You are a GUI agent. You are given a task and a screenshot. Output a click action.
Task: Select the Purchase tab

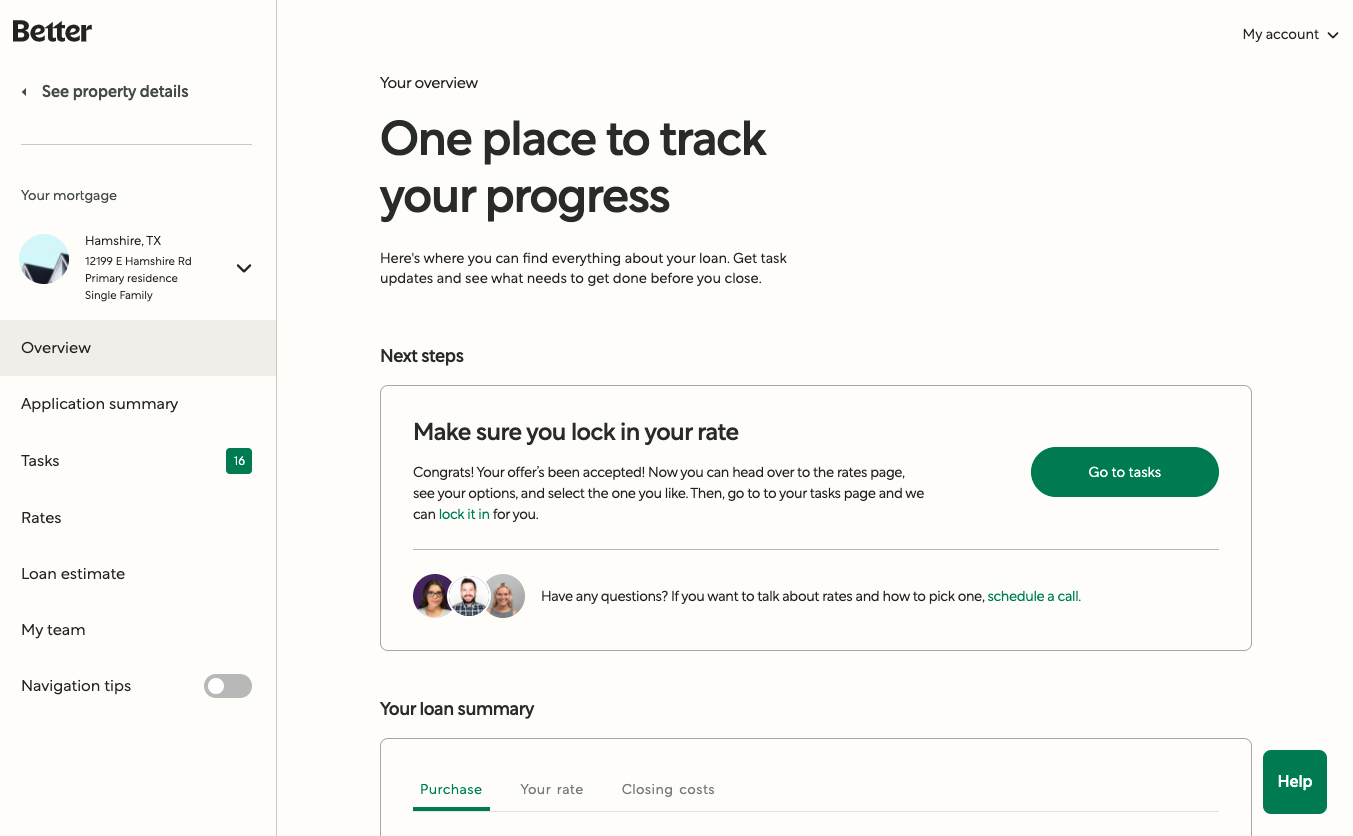(x=451, y=790)
